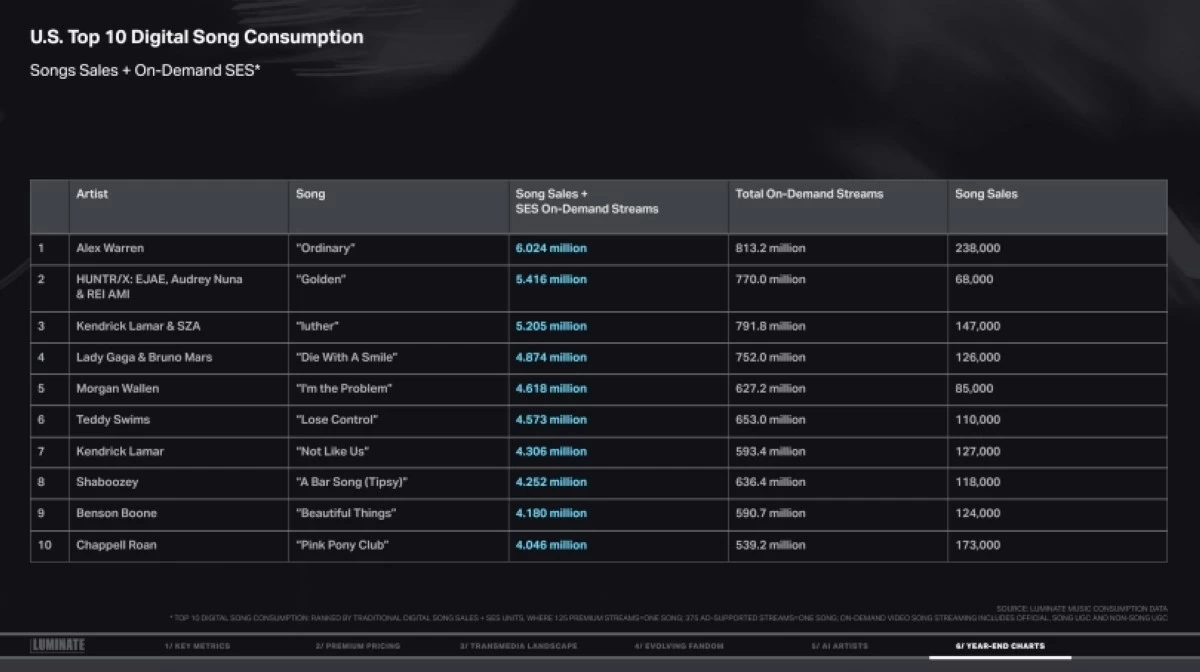Click the "Golden" song title cell
The width and height of the screenshot is (1200, 672).
321,279
